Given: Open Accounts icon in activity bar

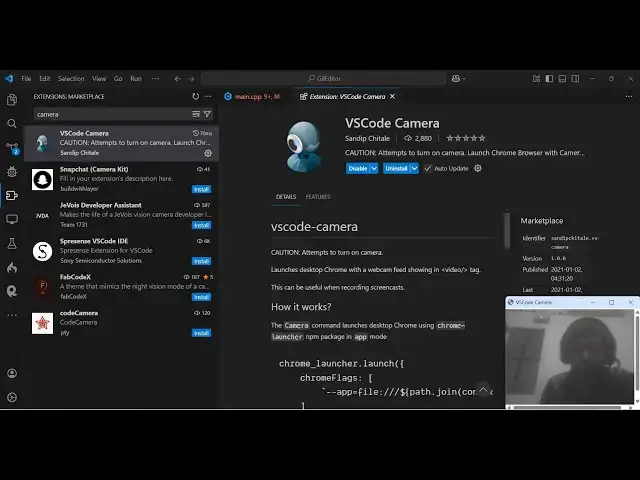Looking at the screenshot, I should (12, 373).
